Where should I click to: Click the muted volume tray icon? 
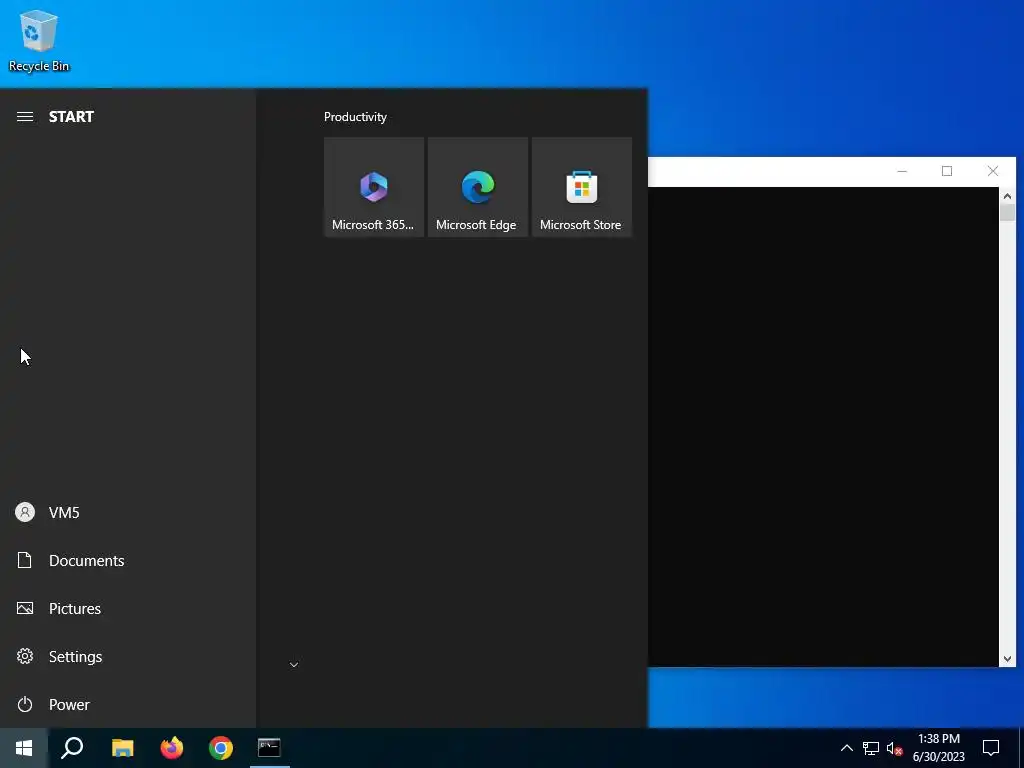[x=895, y=748]
